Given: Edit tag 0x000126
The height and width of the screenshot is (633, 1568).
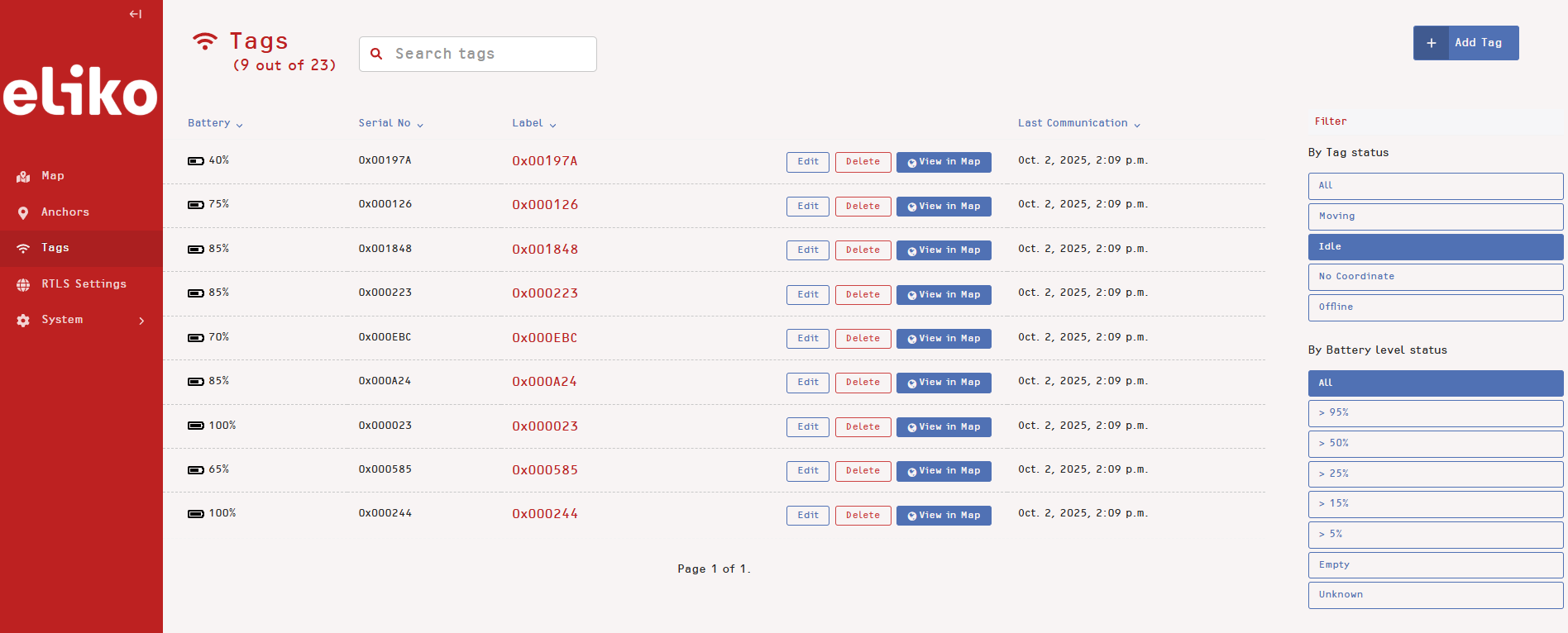Looking at the screenshot, I should pyautogui.click(x=807, y=207).
